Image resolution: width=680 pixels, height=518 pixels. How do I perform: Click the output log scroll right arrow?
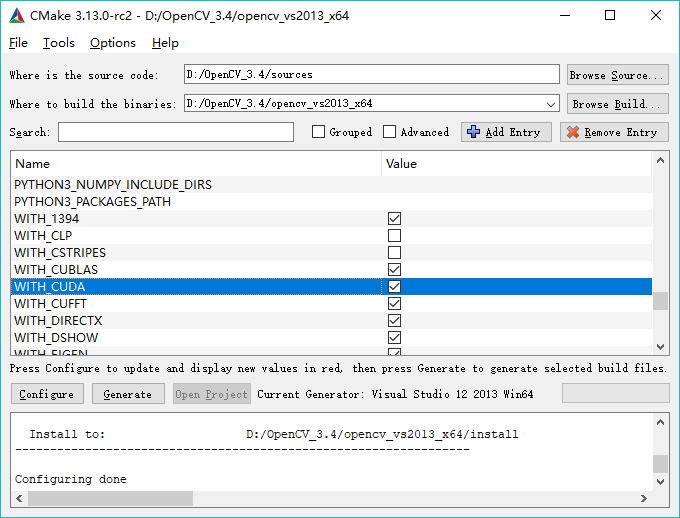point(644,498)
